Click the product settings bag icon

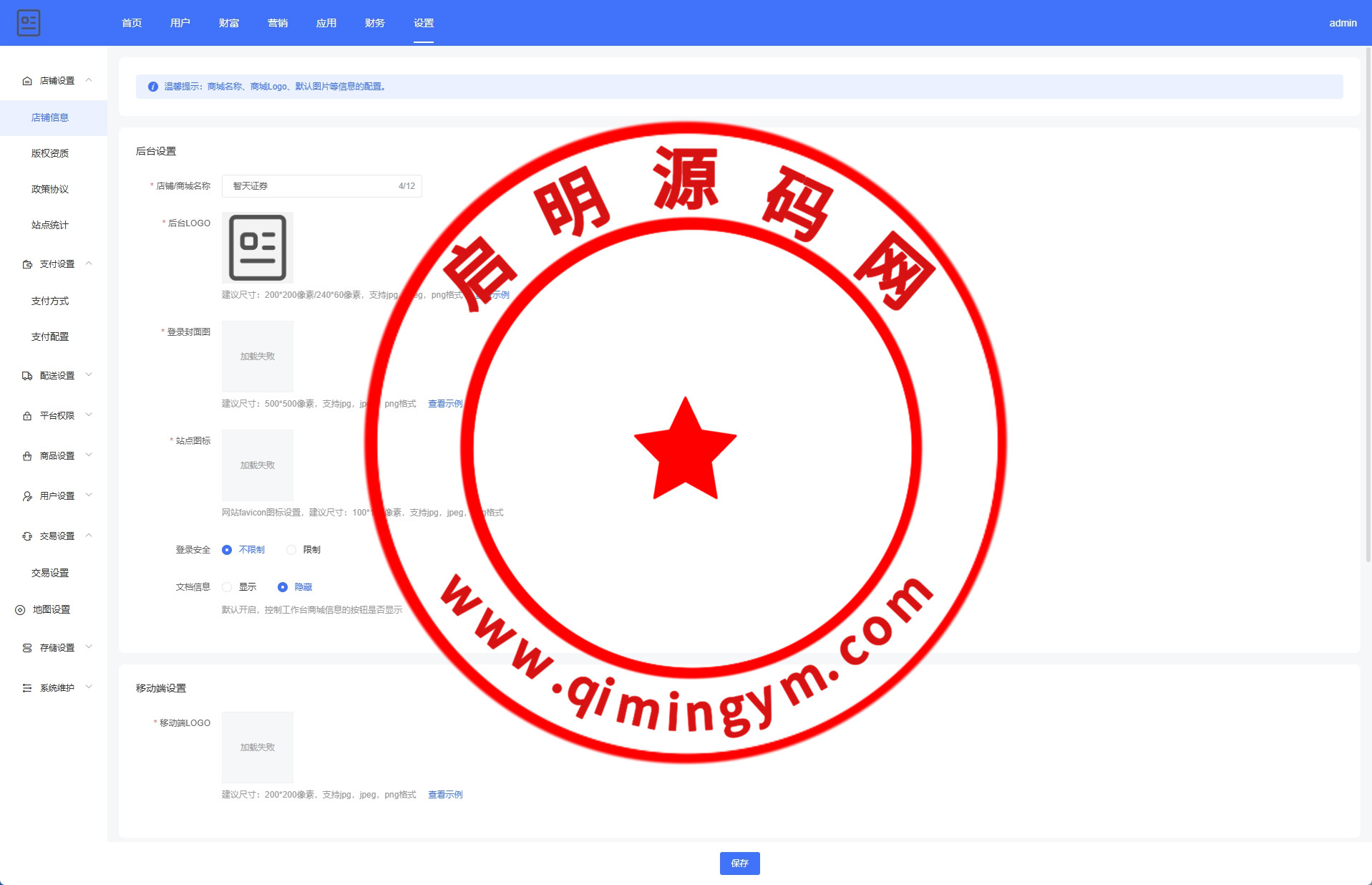point(27,456)
